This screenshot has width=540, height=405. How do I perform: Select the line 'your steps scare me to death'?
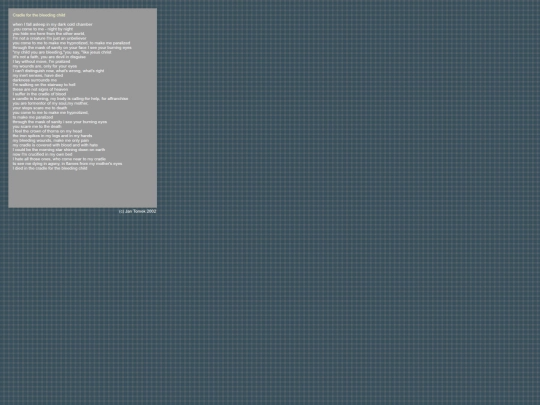(40, 108)
